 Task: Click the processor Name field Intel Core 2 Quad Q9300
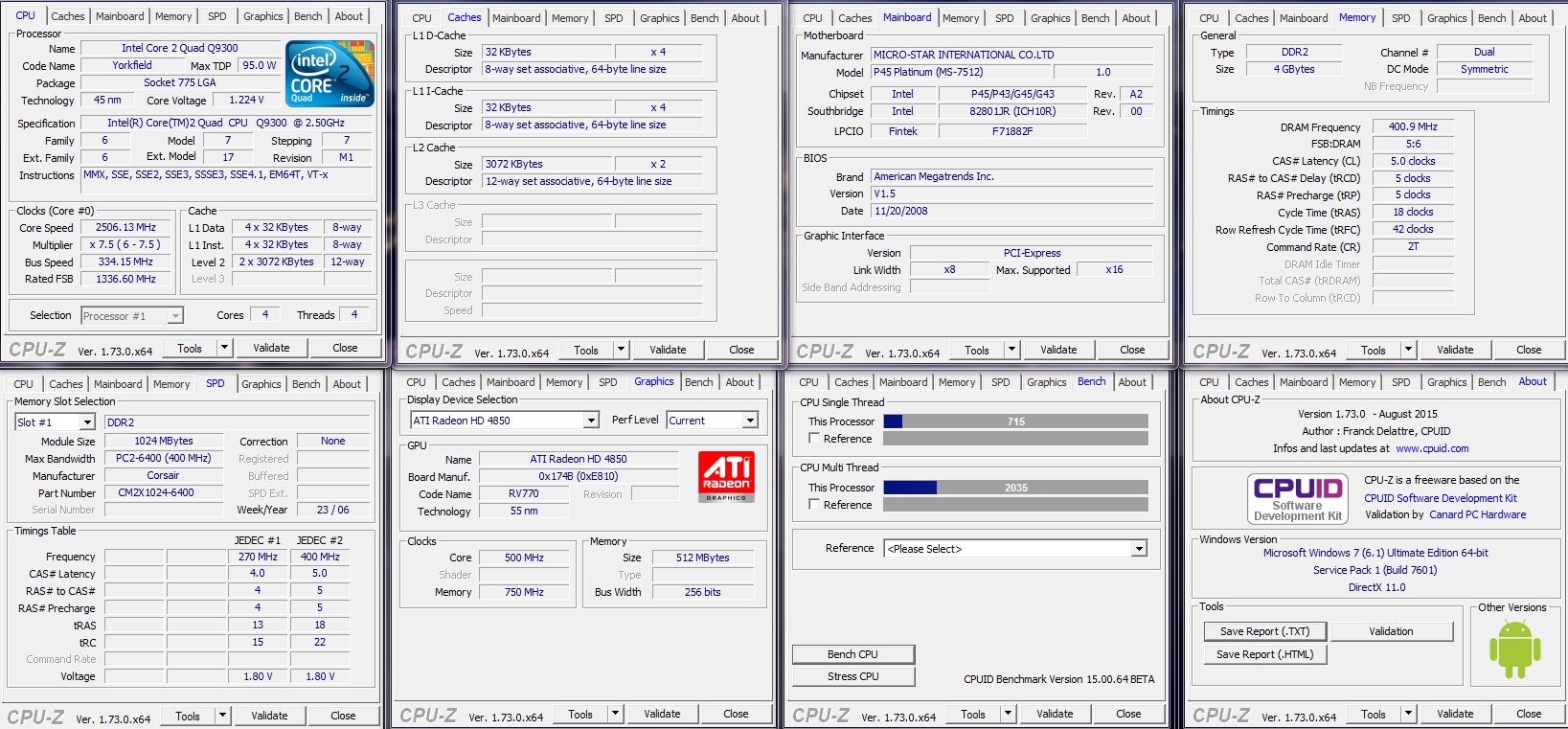tap(180, 48)
